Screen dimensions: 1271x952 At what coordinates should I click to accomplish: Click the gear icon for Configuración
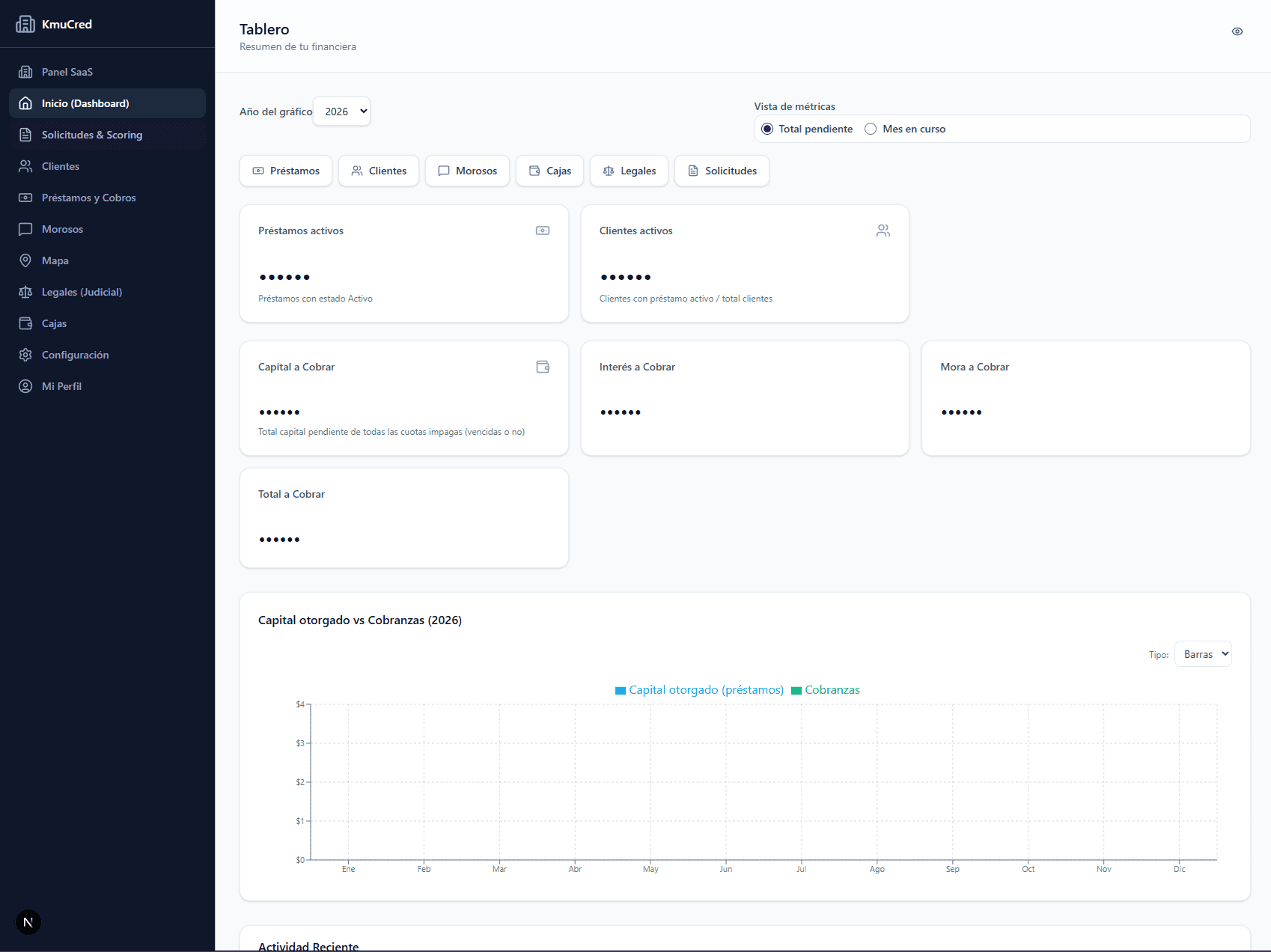tap(25, 355)
